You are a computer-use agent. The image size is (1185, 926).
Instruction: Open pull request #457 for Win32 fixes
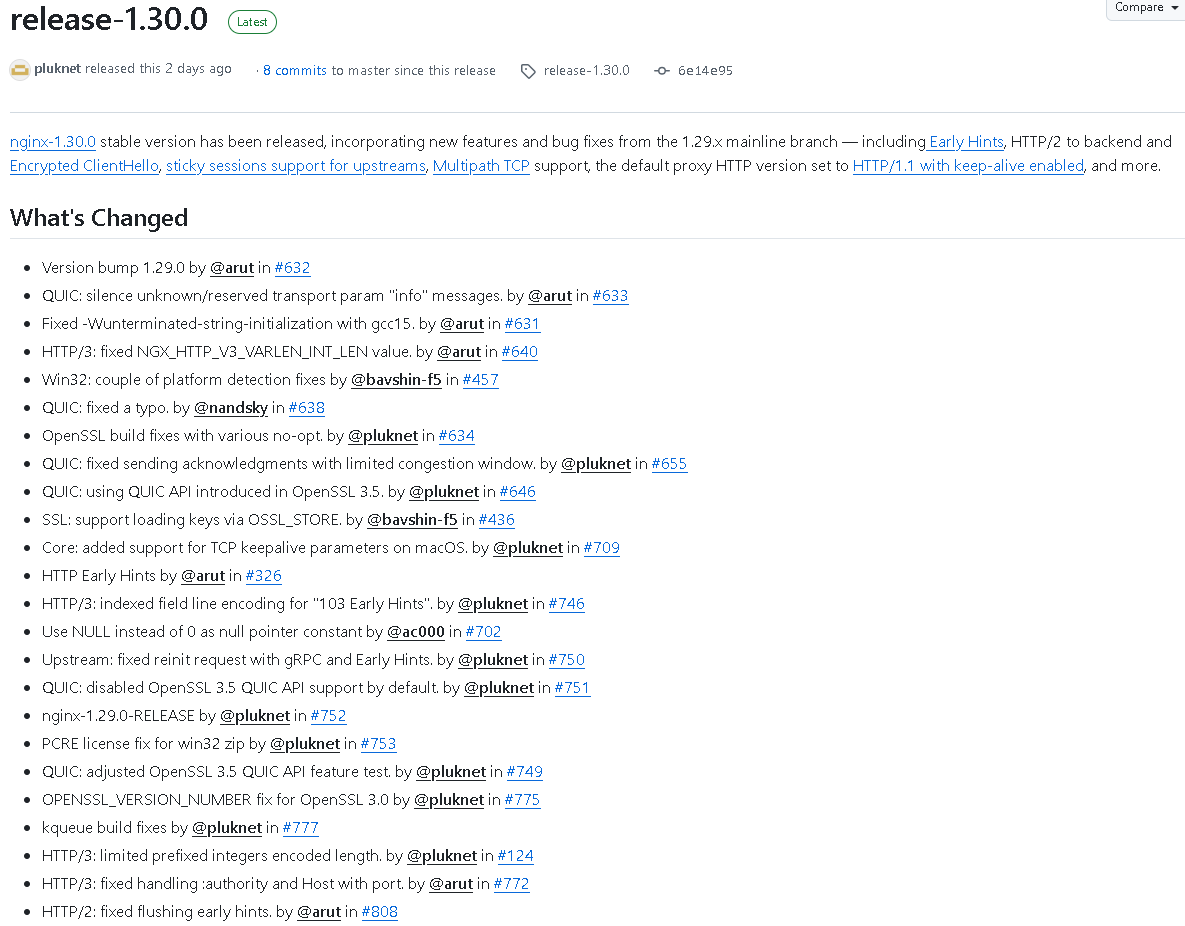click(x=480, y=379)
